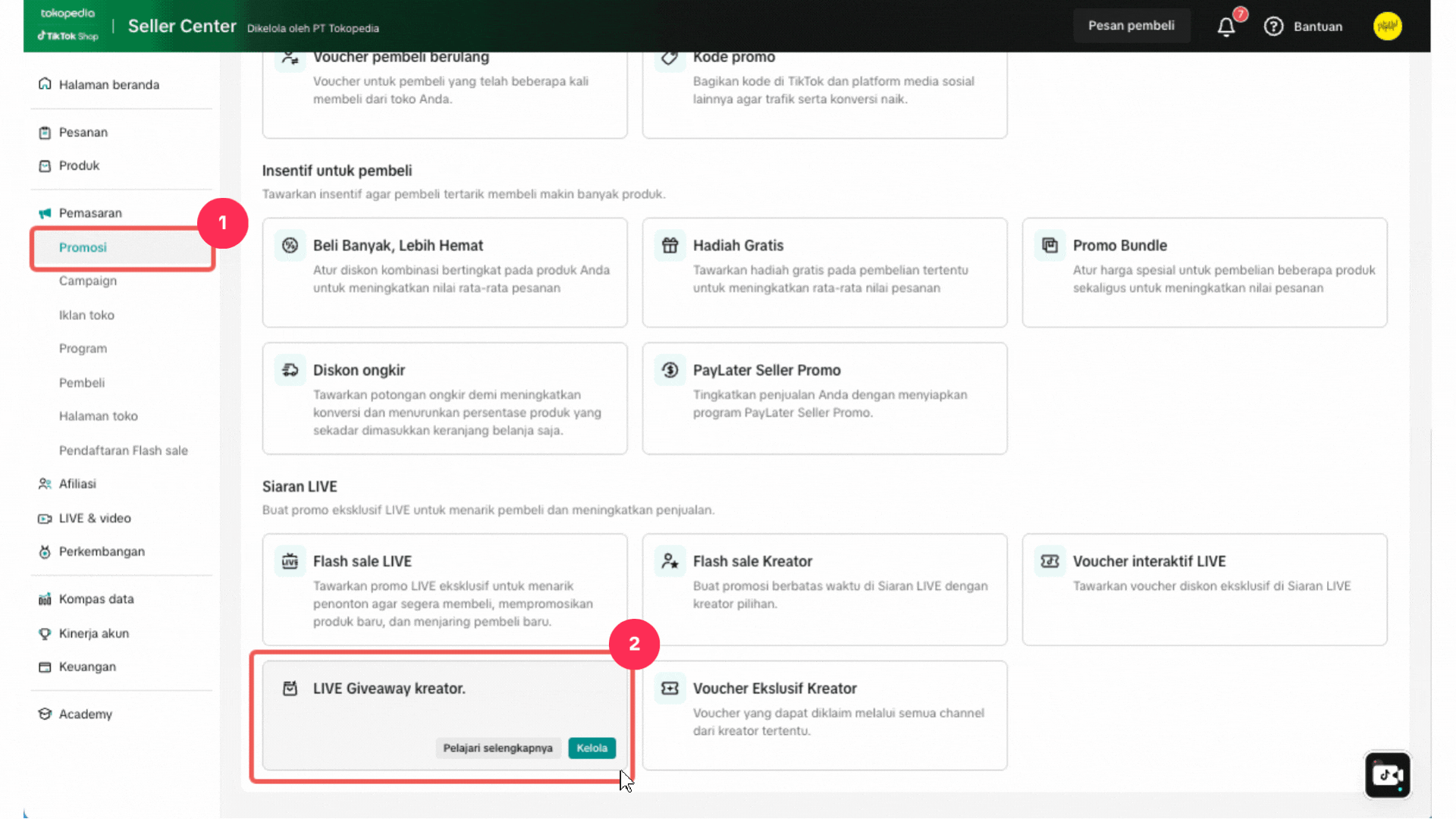
Task: Expand the Pemasaran sidebar section
Action: click(x=90, y=213)
